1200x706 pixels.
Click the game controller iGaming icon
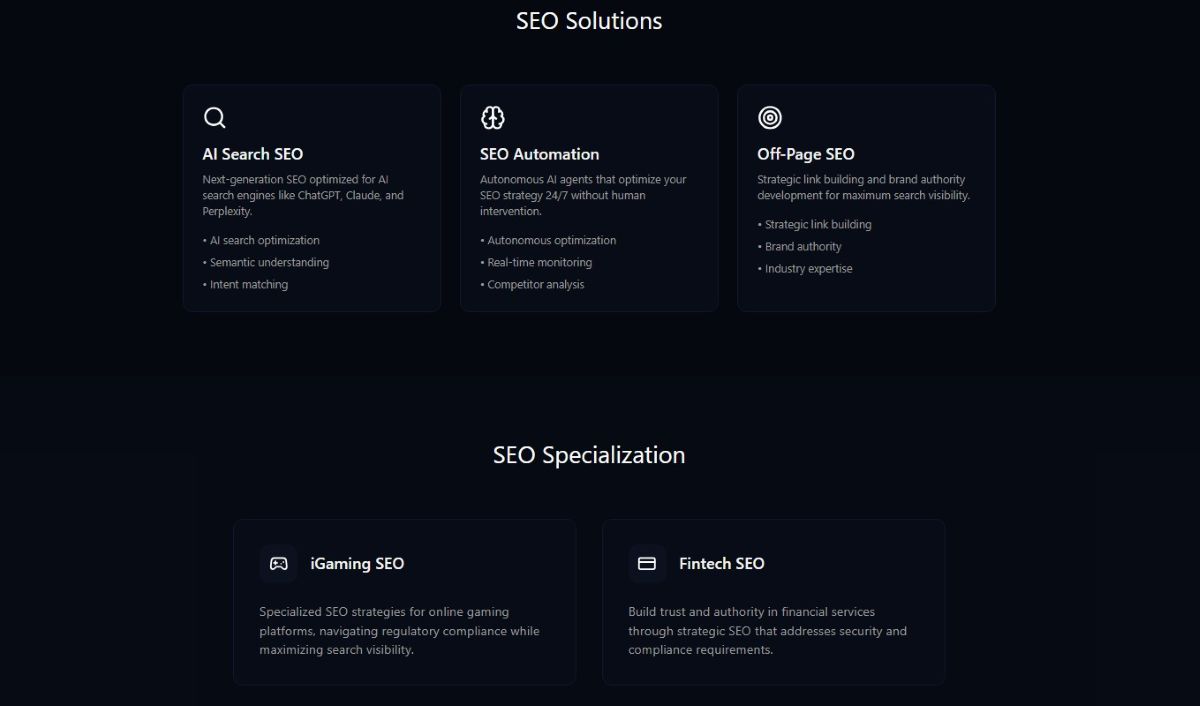click(x=278, y=564)
